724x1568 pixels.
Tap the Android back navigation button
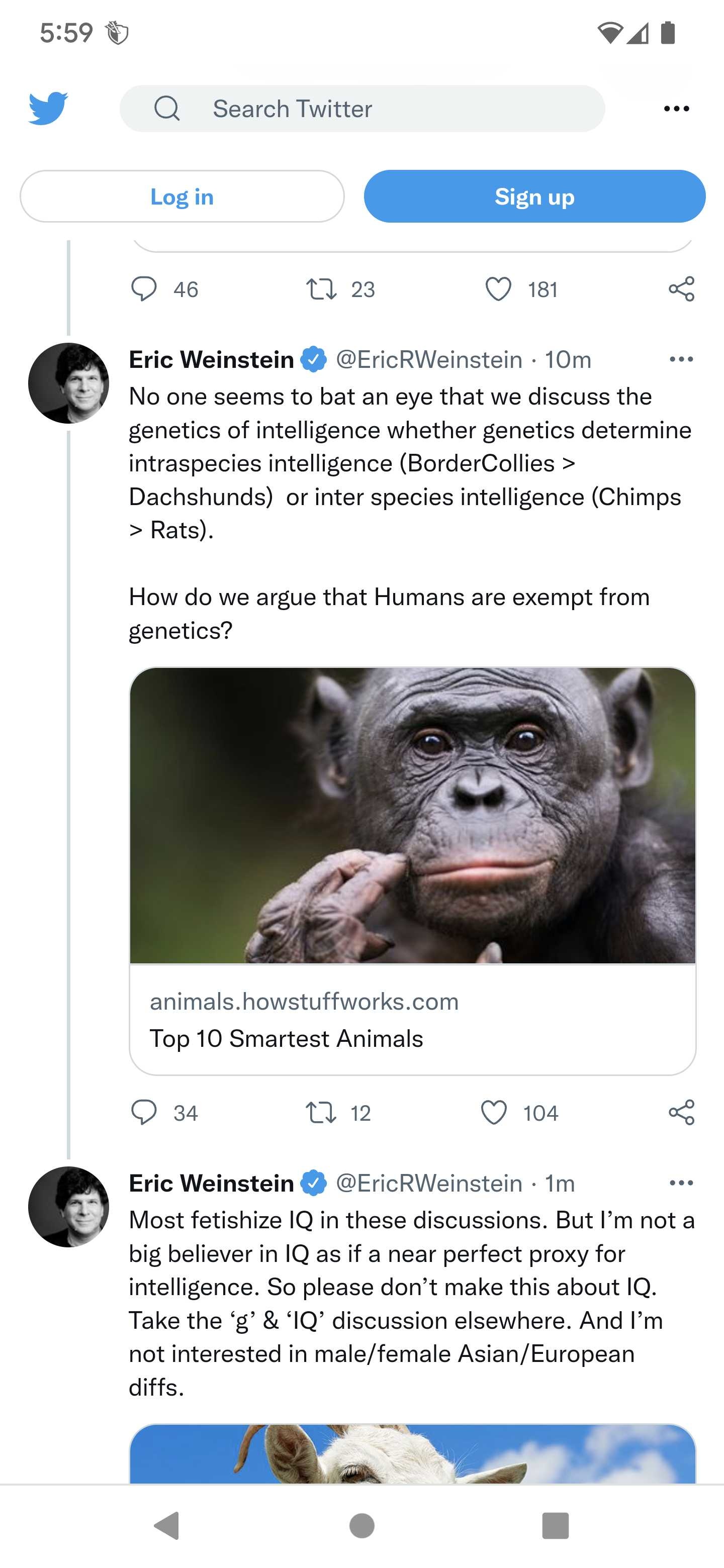pyautogui.click(x=167, y=1526)
